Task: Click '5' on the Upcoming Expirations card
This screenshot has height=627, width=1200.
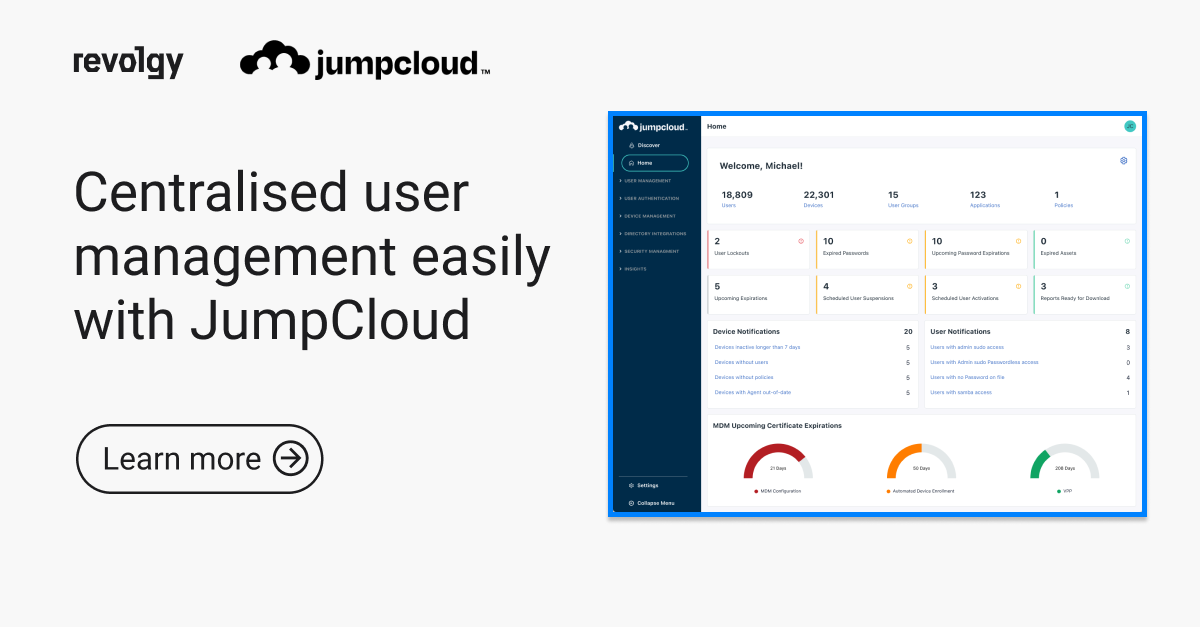Action: (717, 286)
